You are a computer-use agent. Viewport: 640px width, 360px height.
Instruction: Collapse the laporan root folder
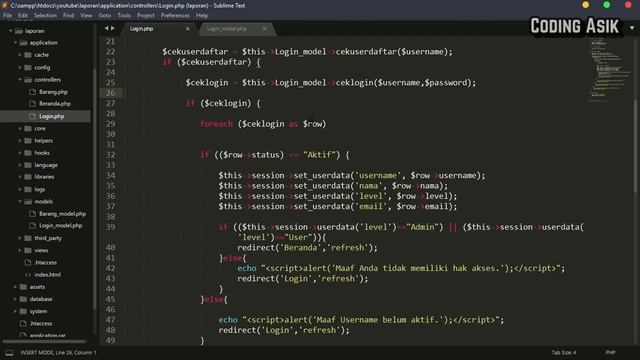click(11, 31)
